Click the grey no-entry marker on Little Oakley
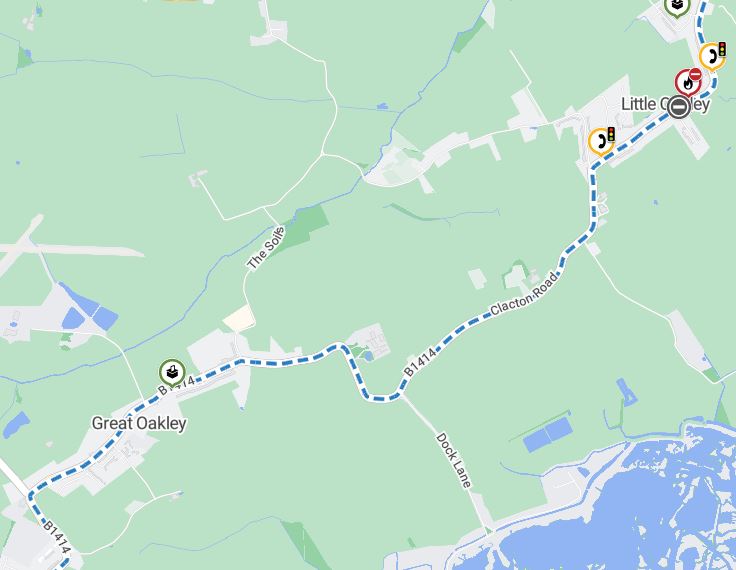Viewport: 736px width, 570px height. (678, 108)
